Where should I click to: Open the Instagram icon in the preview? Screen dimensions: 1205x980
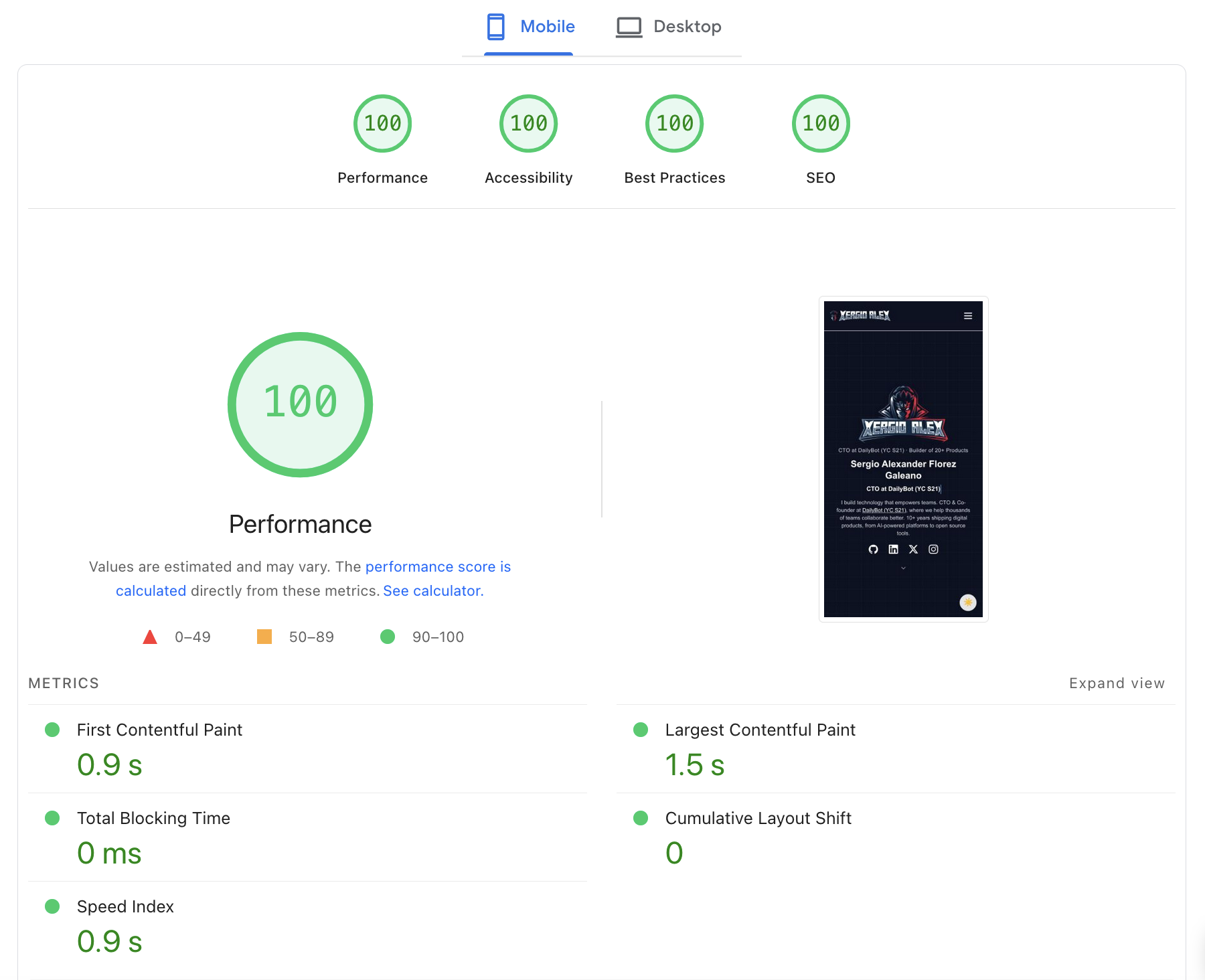(x=933, y=549)
